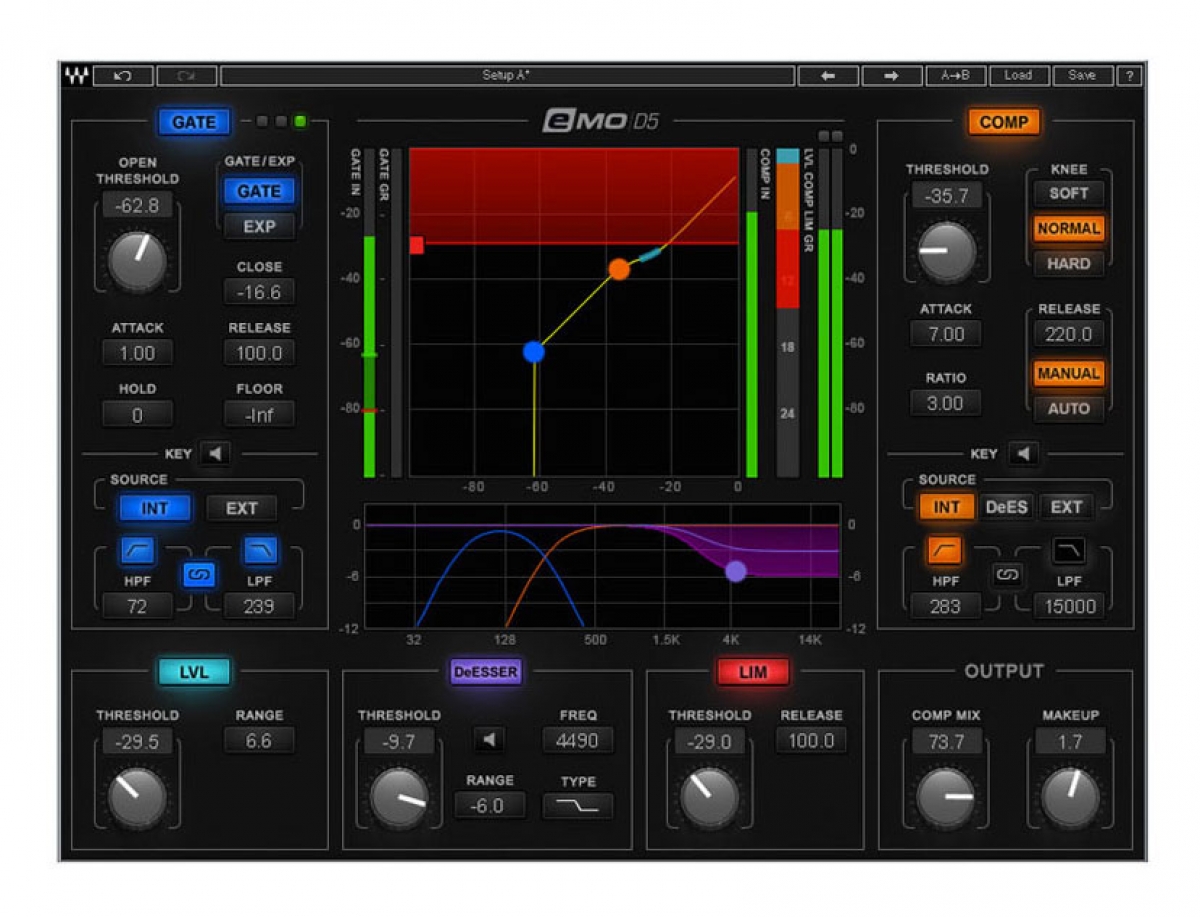Select the blue gate point on graph
1200x917 pixels.
534,351
